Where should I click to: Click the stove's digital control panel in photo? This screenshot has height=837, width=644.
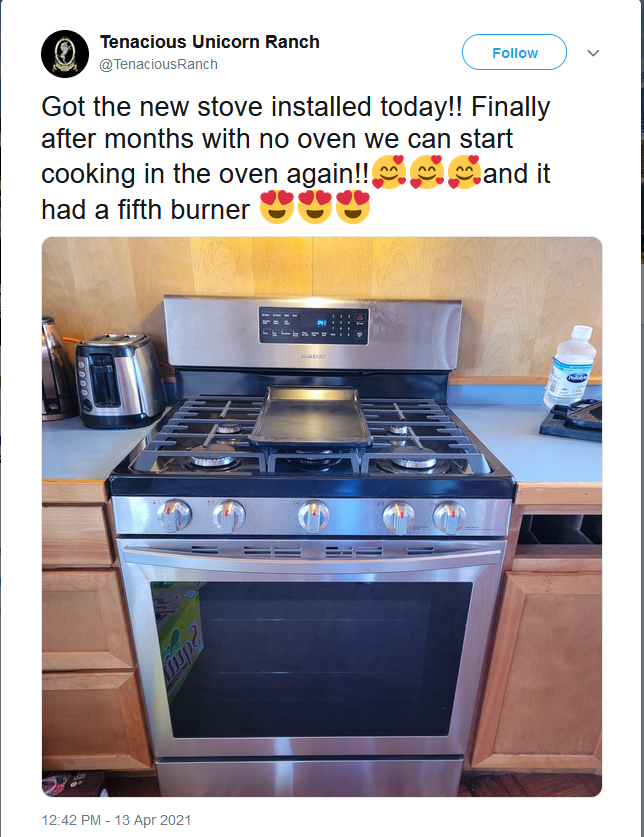[313, 325]
